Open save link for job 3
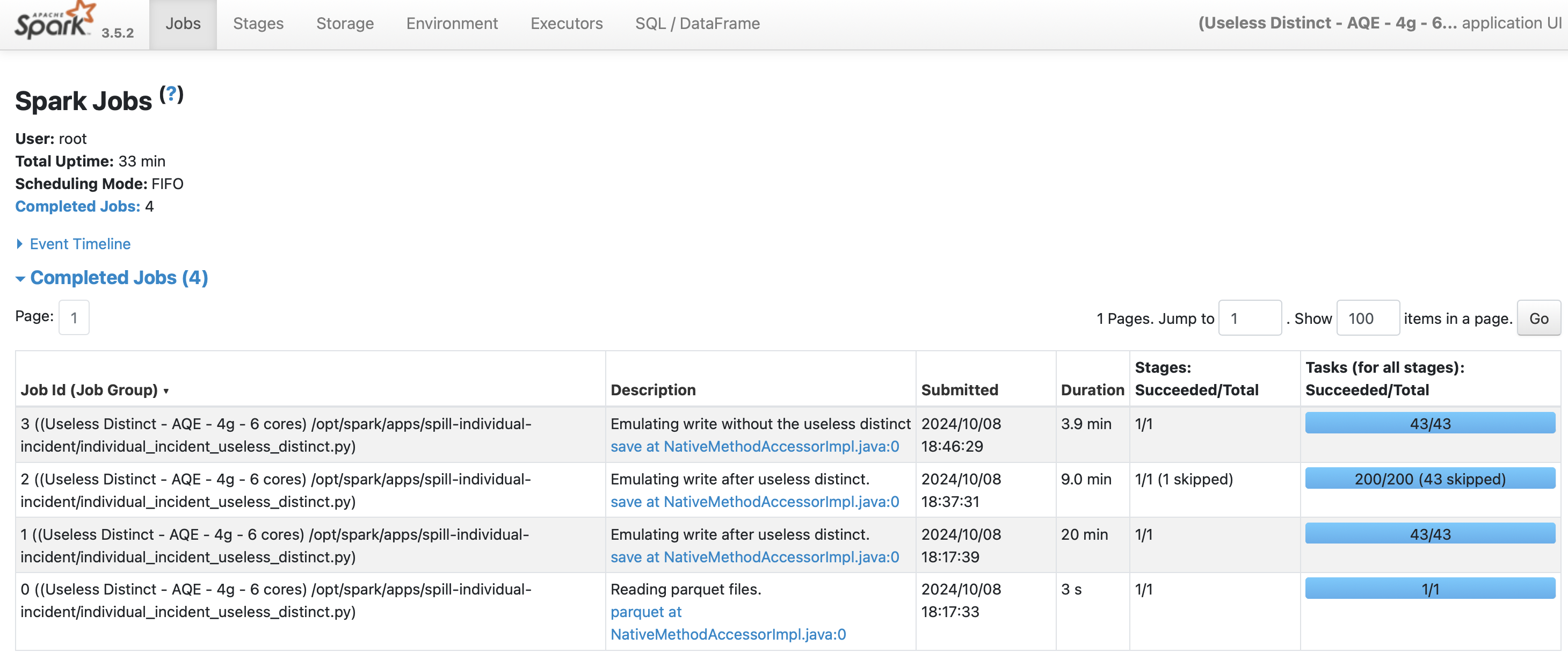This screenshot has width=1568, height=652. [x=755, y=446]
